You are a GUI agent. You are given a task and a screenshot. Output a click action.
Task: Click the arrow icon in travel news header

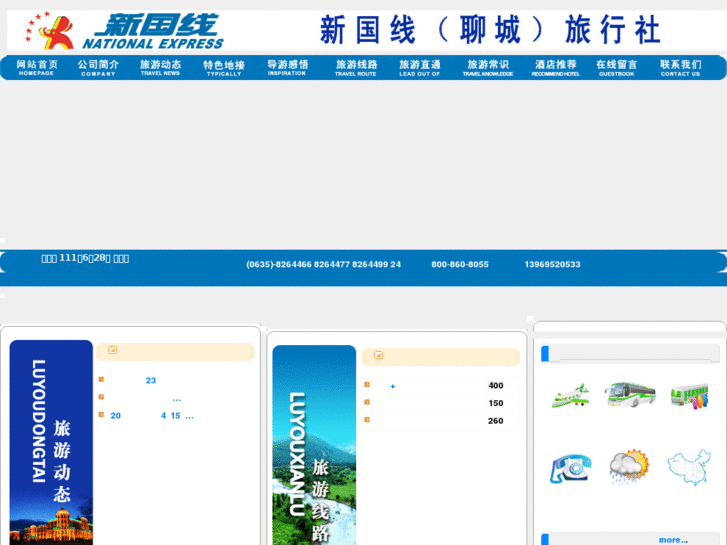pyautogui.click(x=112, y=350)
